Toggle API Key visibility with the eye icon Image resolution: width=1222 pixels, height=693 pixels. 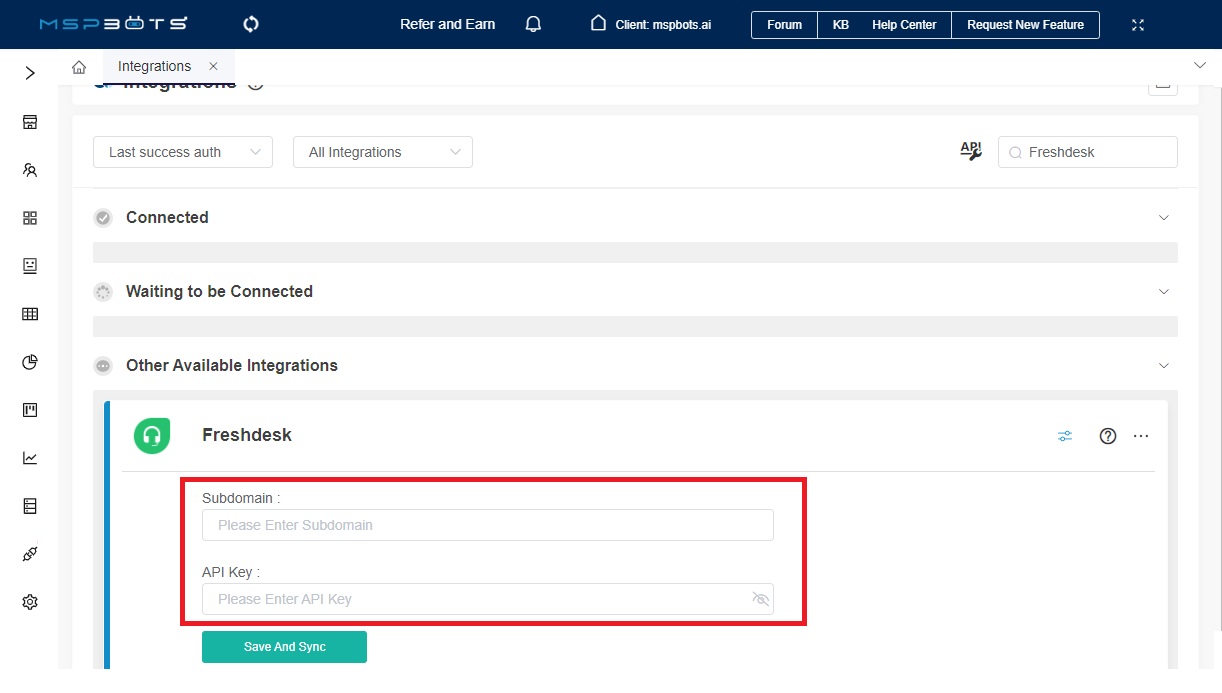761,598
